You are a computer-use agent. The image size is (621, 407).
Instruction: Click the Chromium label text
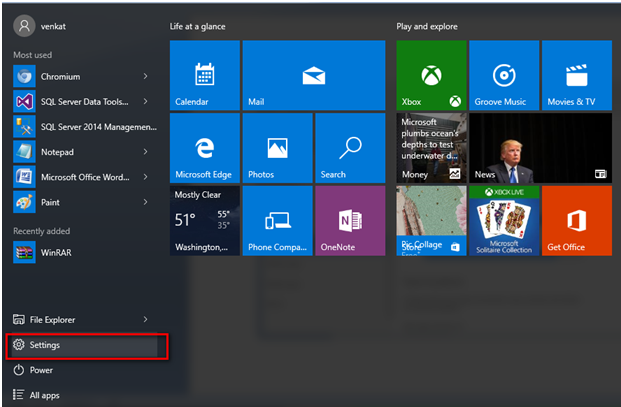pyautogui.click(x=60, y=76)
